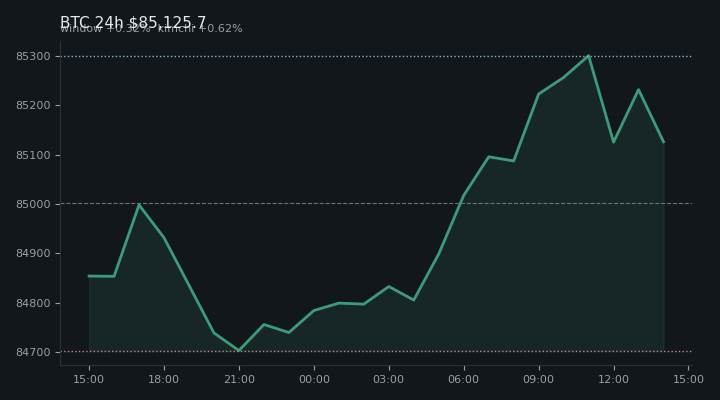The width and height of the screenshot is (720, 400).
Task: Click the BTC 24h $85,125.7 title
Action: 133,22
